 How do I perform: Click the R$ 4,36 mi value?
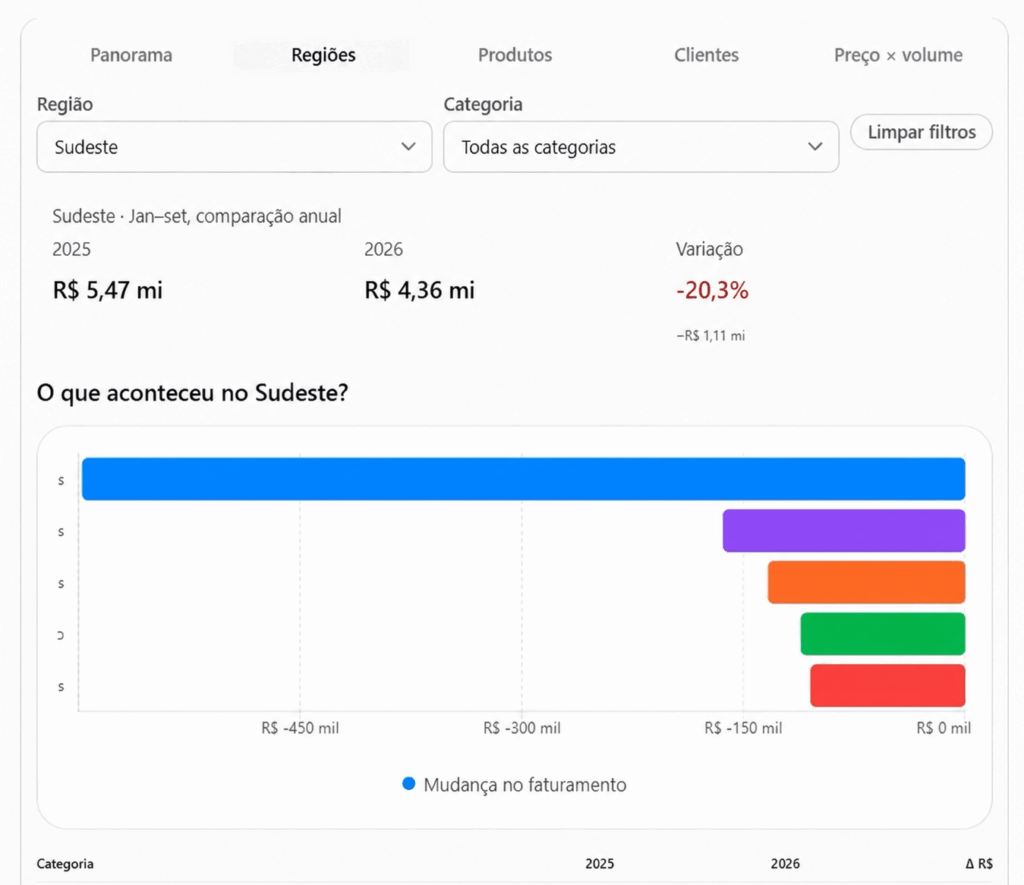(419, 290)
